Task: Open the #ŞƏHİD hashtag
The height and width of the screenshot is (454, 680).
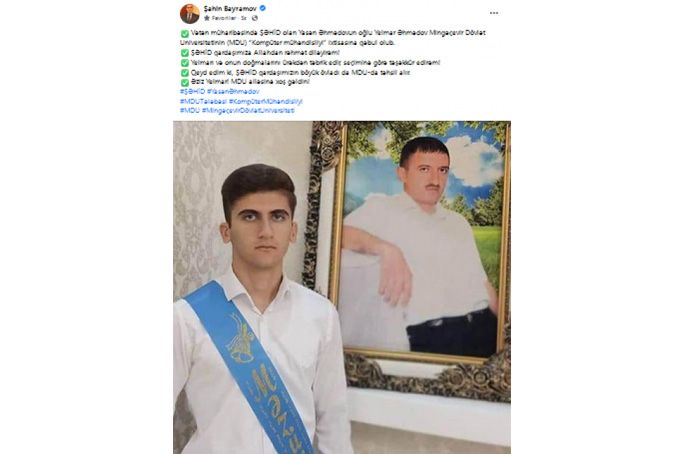Action: coord(192,91)
